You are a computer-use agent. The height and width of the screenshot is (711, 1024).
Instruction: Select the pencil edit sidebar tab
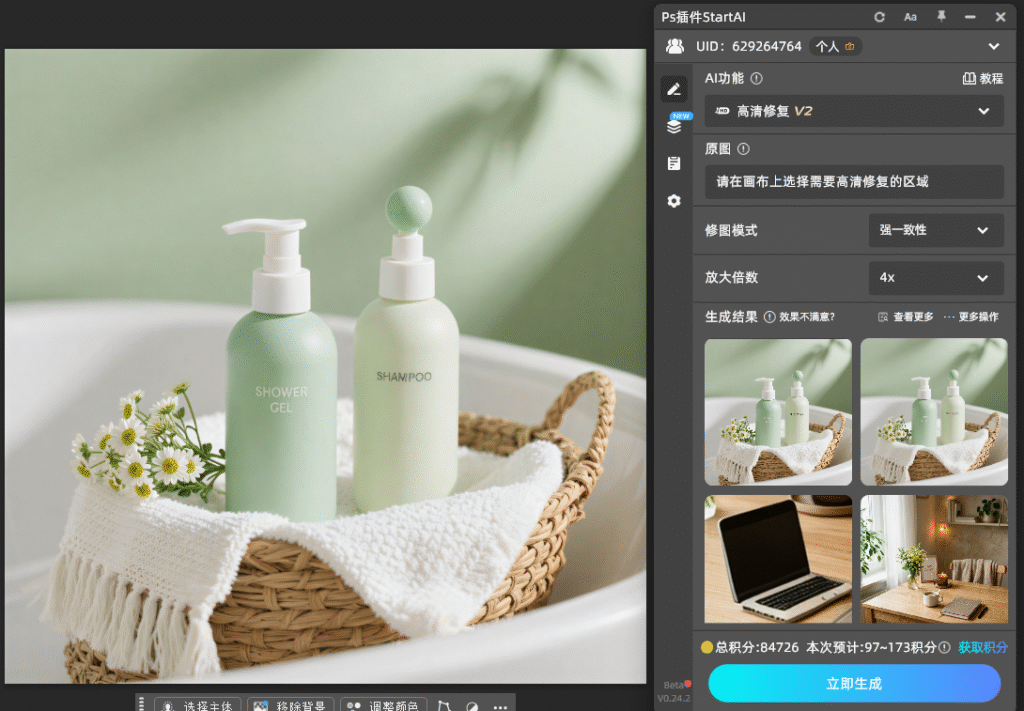click(674, 89)
